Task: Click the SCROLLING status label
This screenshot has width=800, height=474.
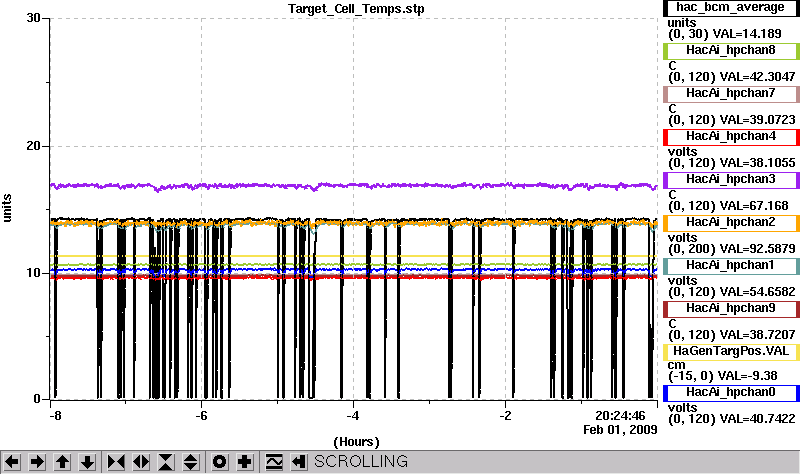Action: pyautogui.click(x=361, y=462)
